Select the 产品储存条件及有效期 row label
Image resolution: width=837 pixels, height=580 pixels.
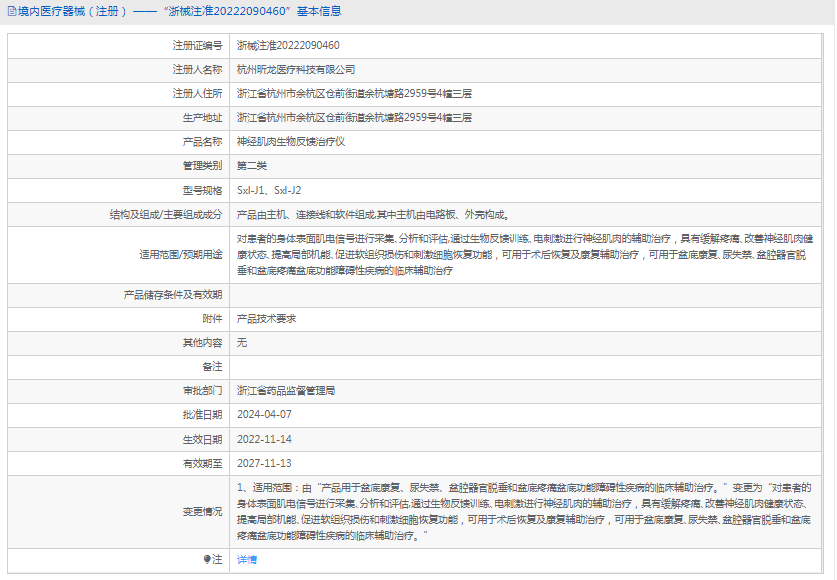pyautogui.click(x=173, y=295)
